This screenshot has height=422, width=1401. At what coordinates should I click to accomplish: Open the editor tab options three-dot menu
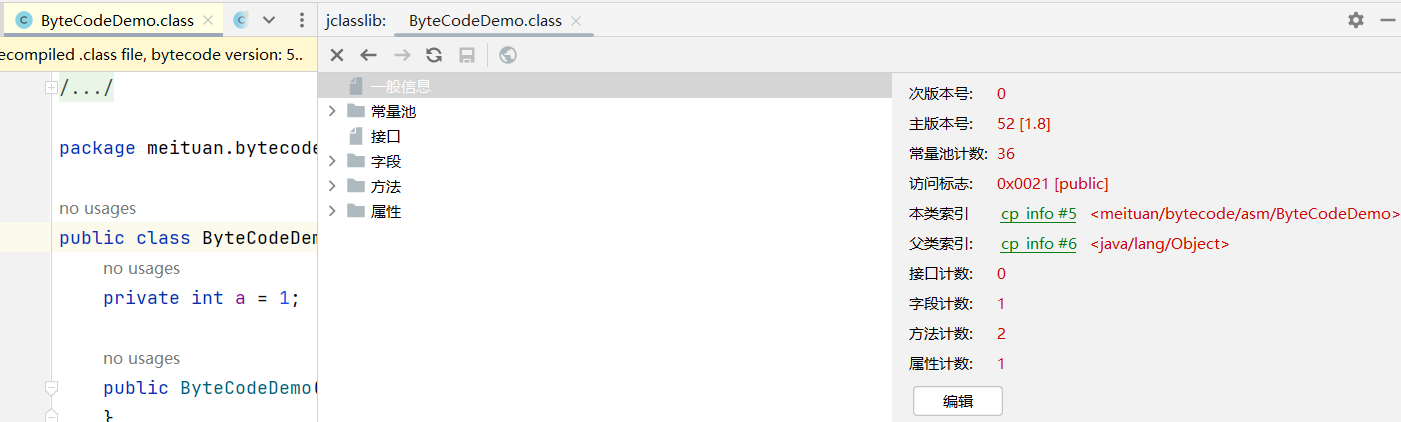[x=302, y=20]
